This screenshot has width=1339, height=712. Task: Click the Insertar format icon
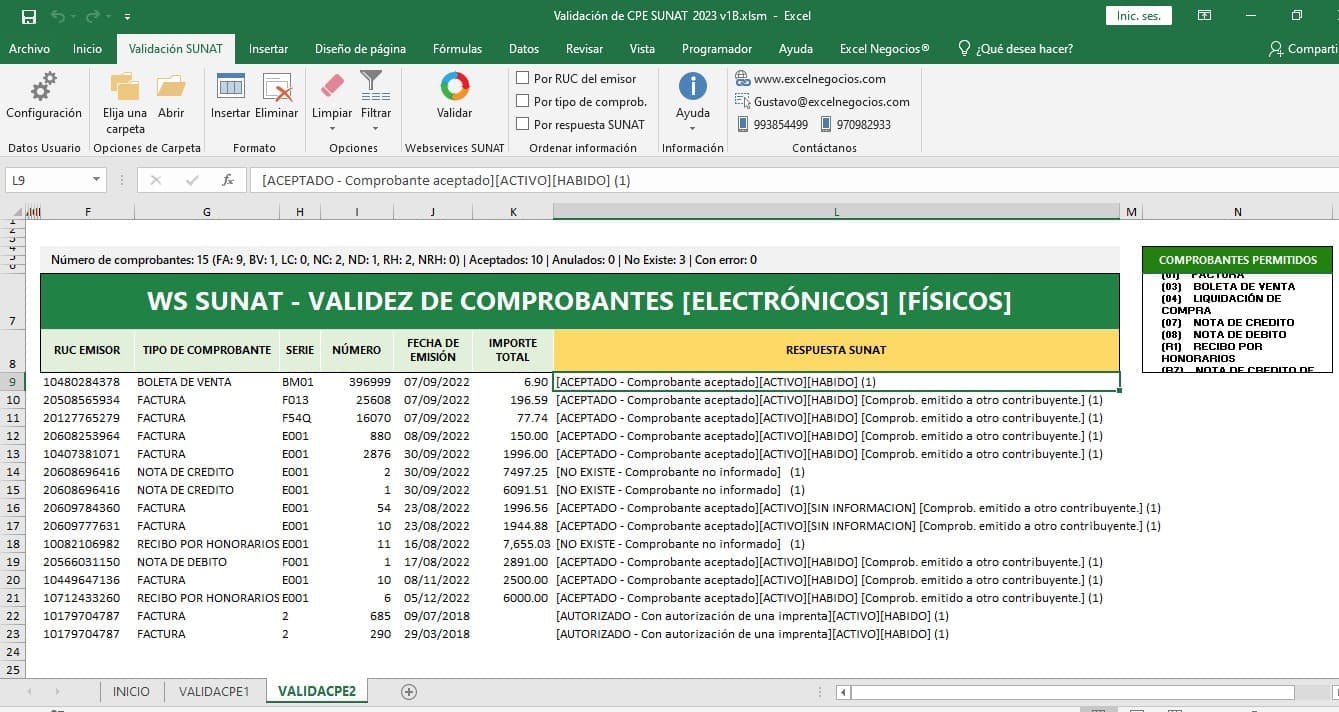click(x=230, y=89)
